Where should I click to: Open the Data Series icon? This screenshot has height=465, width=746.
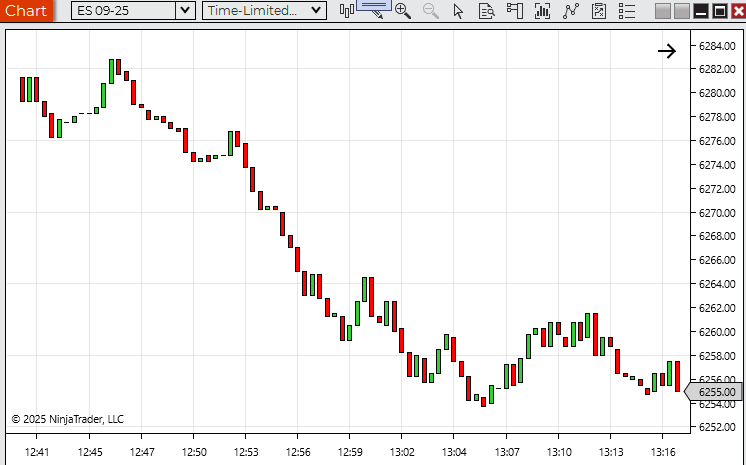click(x=543, y=11)
